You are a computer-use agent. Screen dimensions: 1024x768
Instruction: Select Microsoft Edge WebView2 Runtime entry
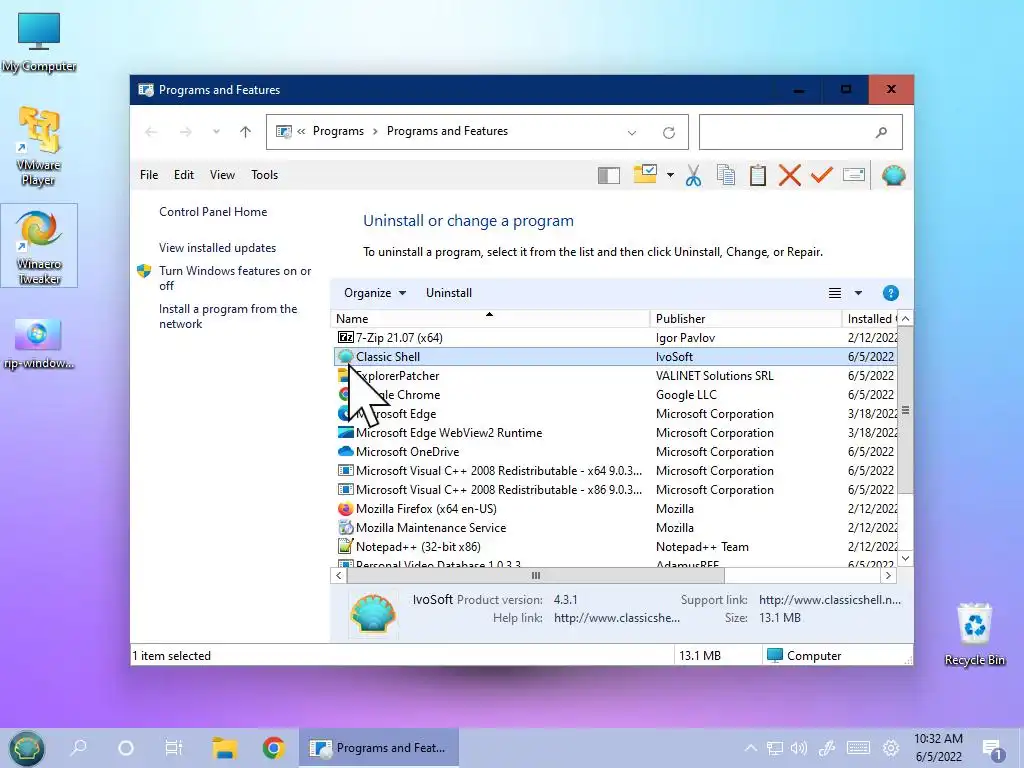pos(614,432)
